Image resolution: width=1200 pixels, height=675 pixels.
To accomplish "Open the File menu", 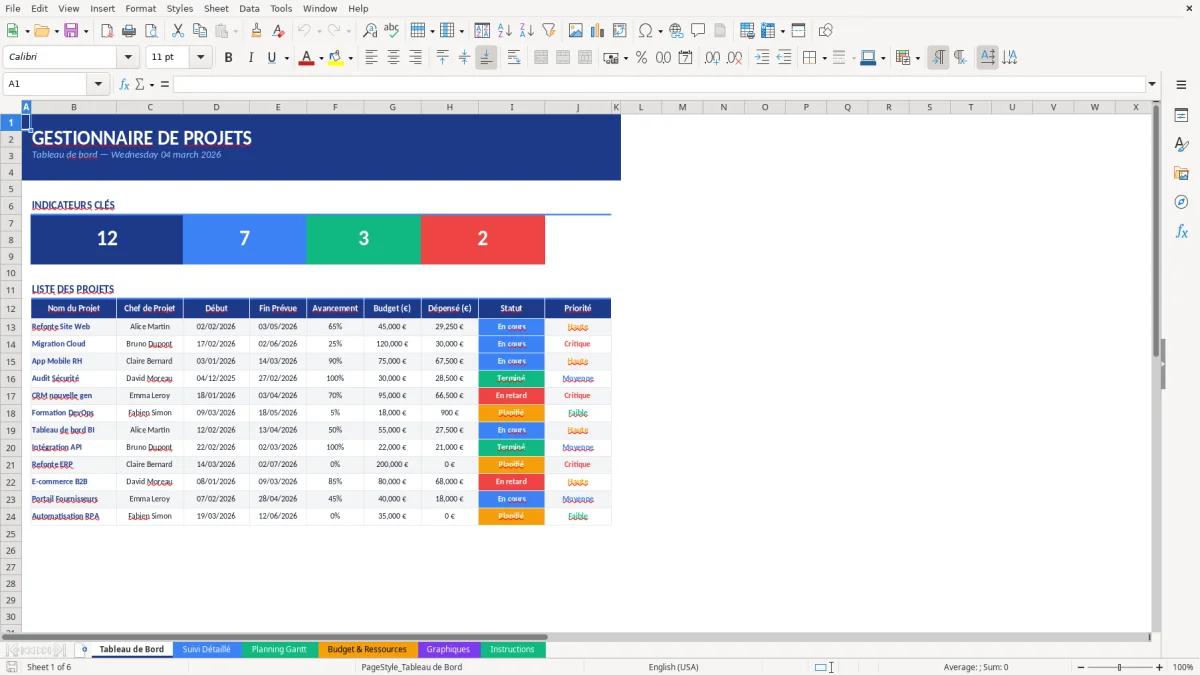I will [x=13, y=8].
